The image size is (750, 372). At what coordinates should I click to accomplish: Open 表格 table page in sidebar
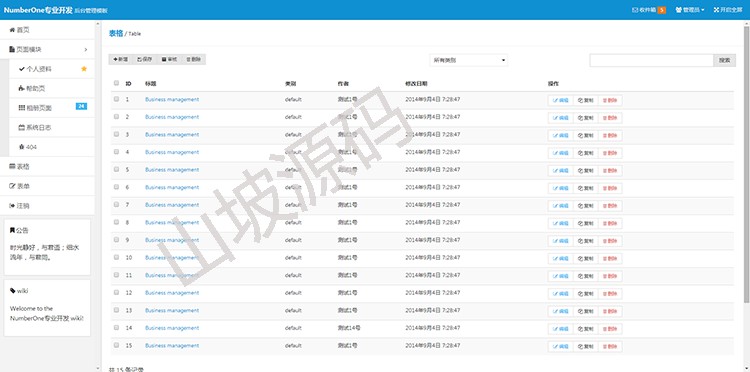click(47, 166)
